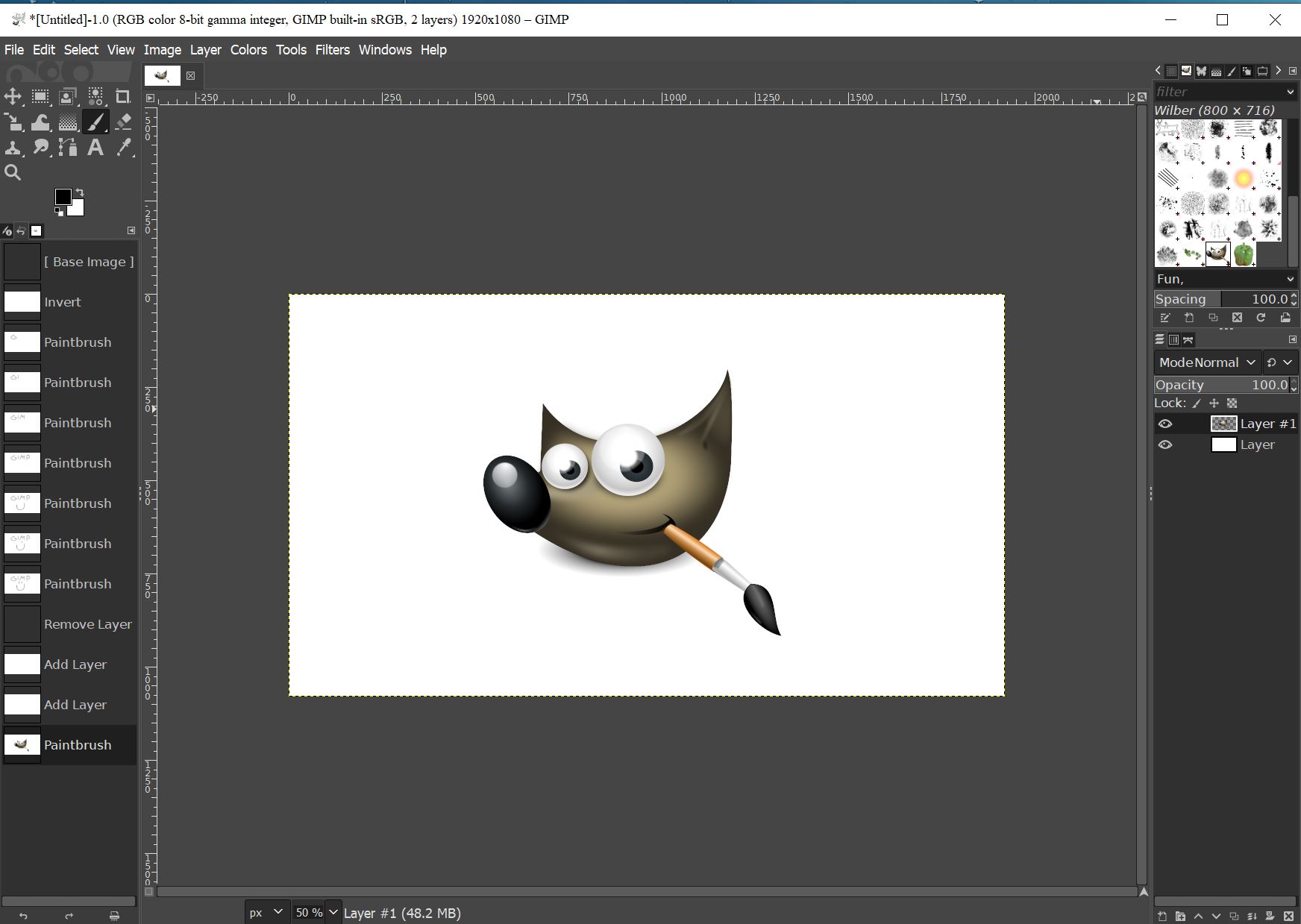
Task: Duplicate the selected brush
Action: 1213,318
